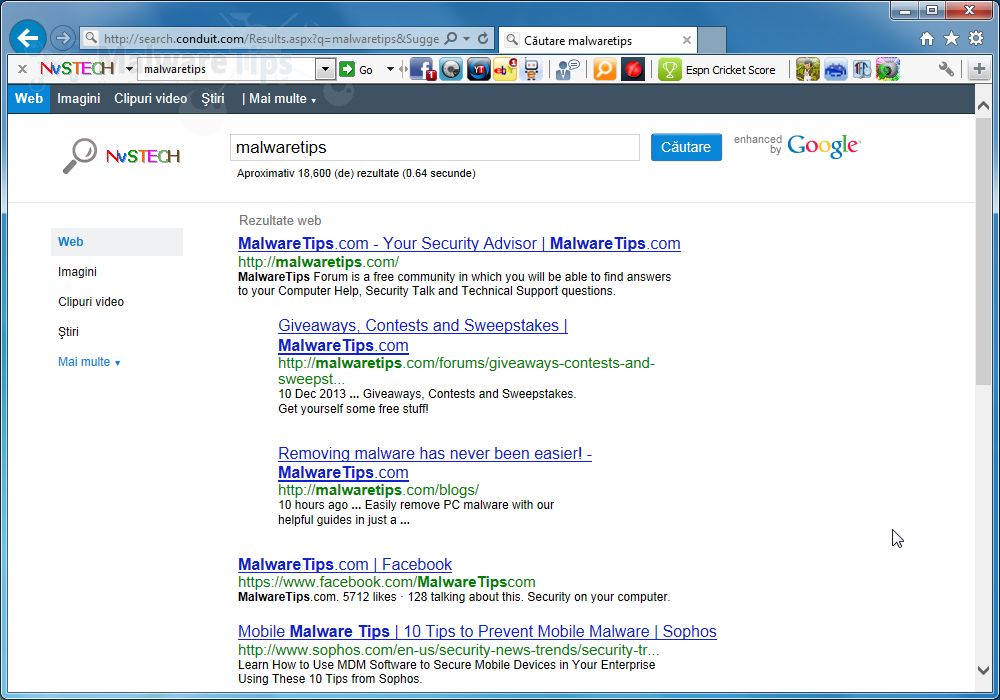Click the portrait photo toolbar icon
This screenshot has height=700, width=1000.
point(807,69)
